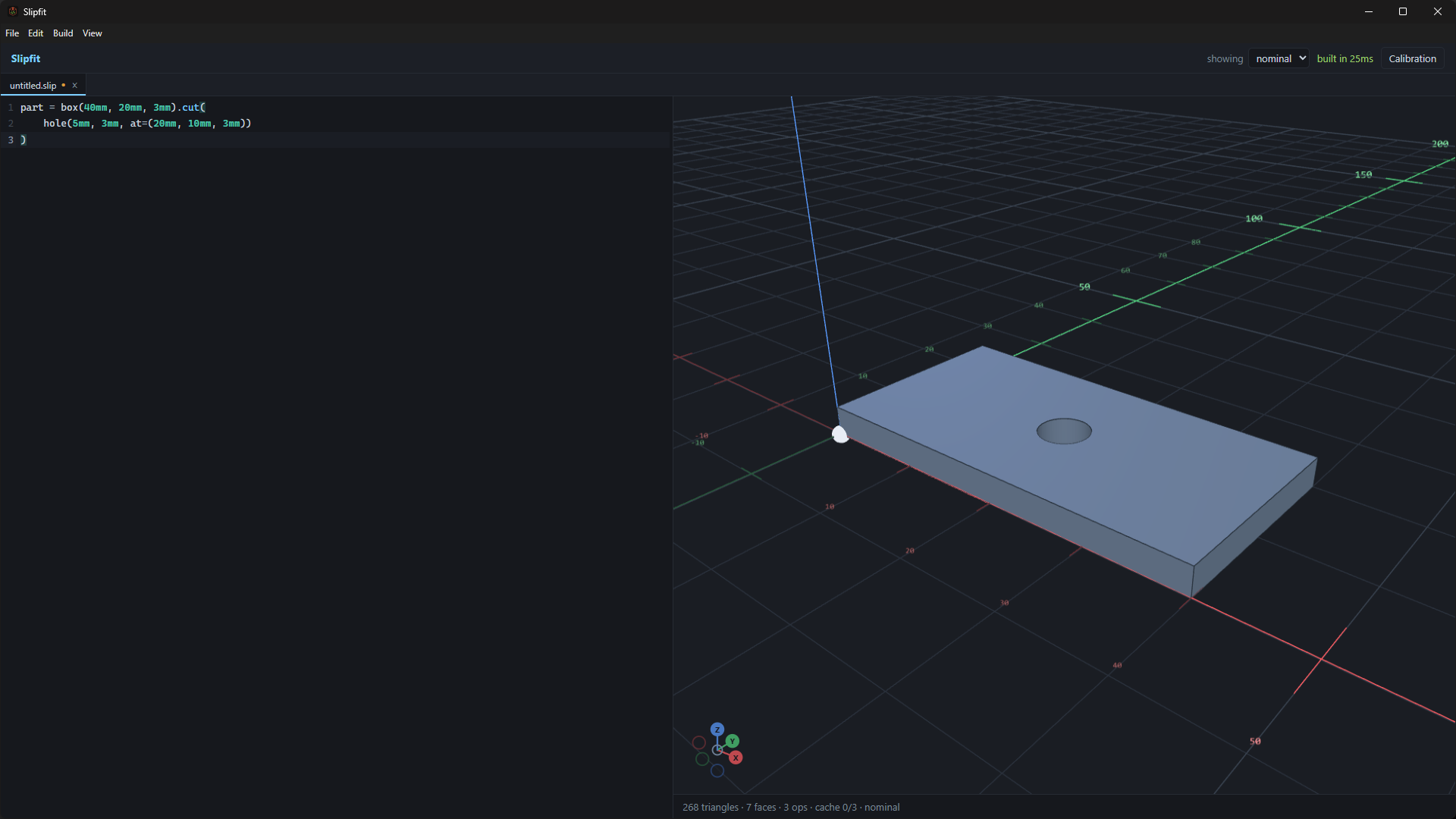Open the View menu

pyautogui.click(x=92, y=33)
